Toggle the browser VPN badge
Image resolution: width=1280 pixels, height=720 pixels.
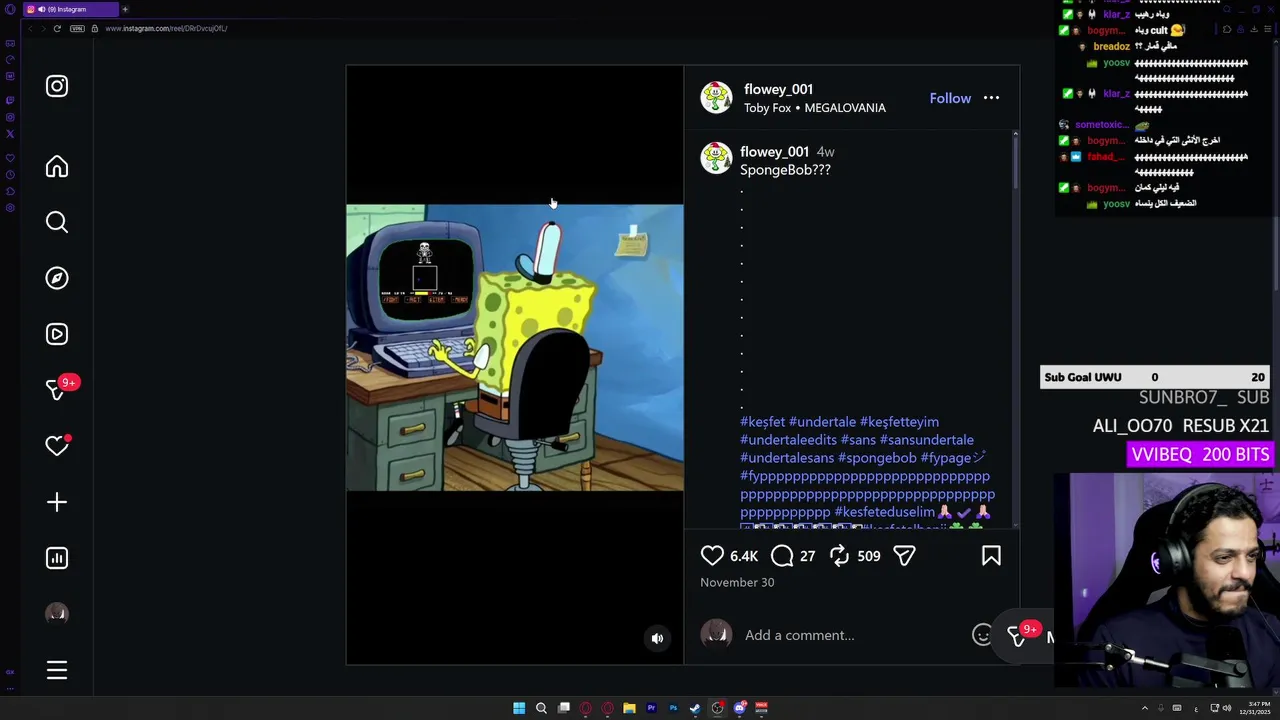pos(77,28)
